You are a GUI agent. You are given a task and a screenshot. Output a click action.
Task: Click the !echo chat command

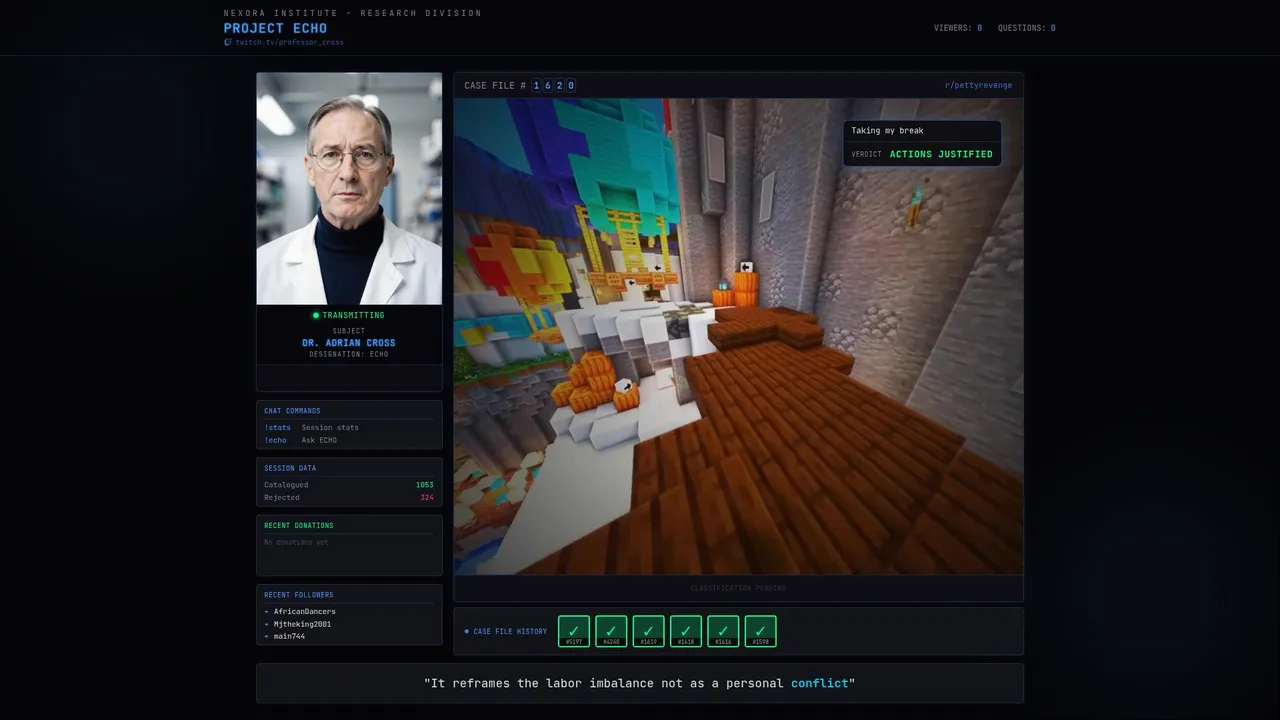(275, 440)
